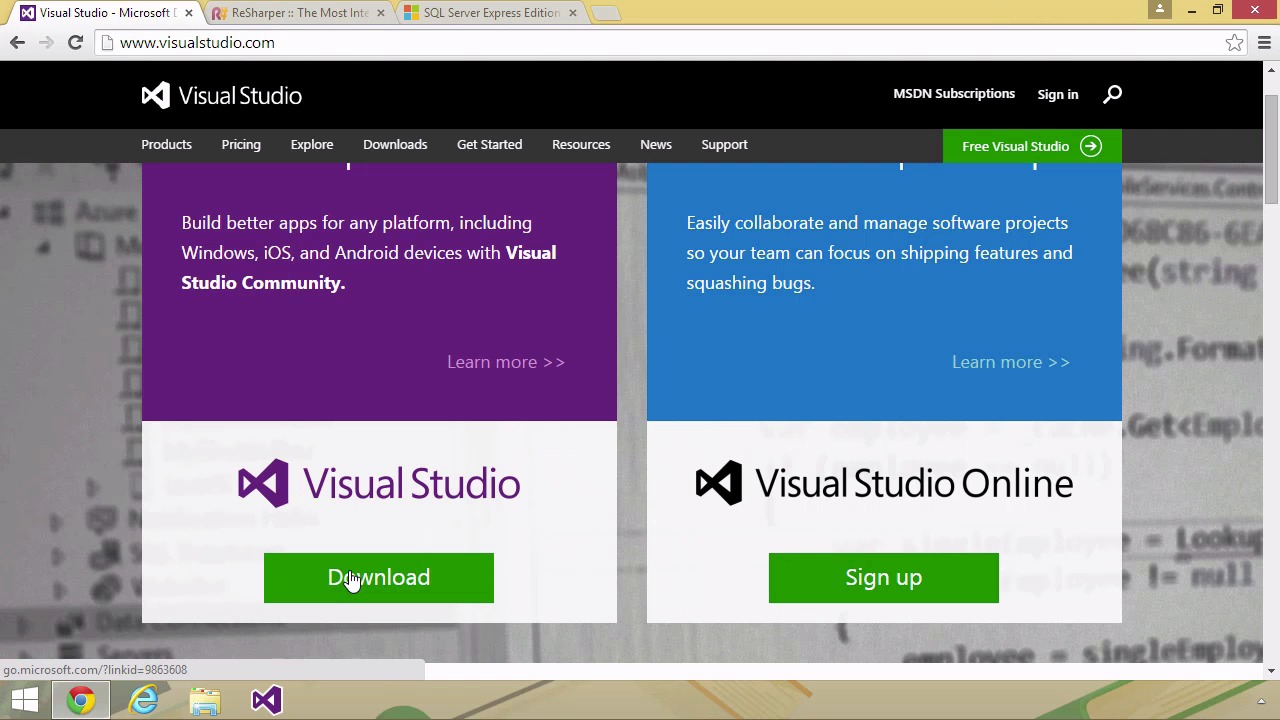Open the Downloads menu item

click(395, 145)
